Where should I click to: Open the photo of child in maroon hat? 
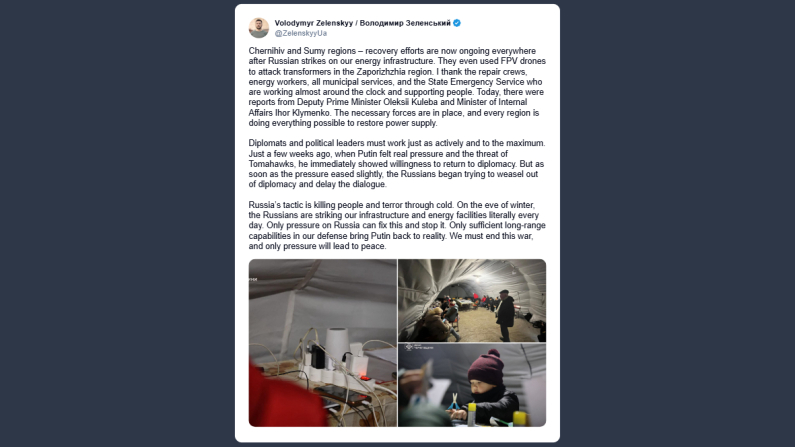click(472, 385)
